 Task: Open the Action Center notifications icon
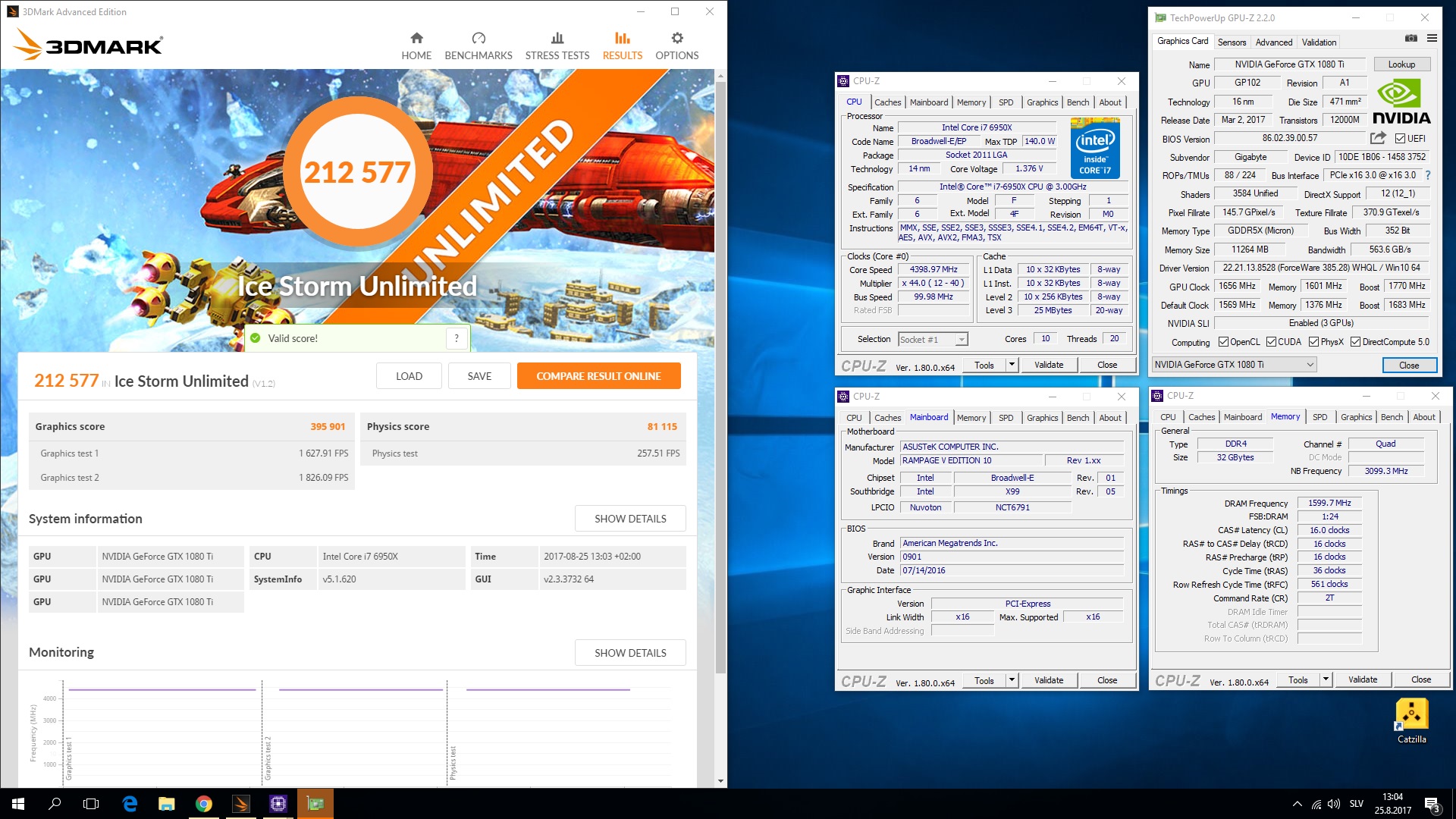pos(1432,804)
